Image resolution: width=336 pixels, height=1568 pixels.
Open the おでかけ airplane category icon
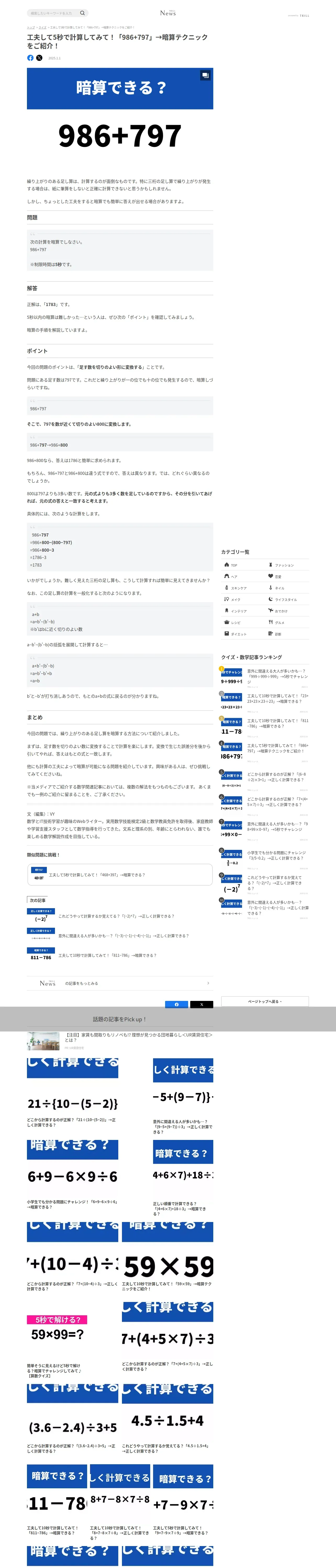click(271, 610)
